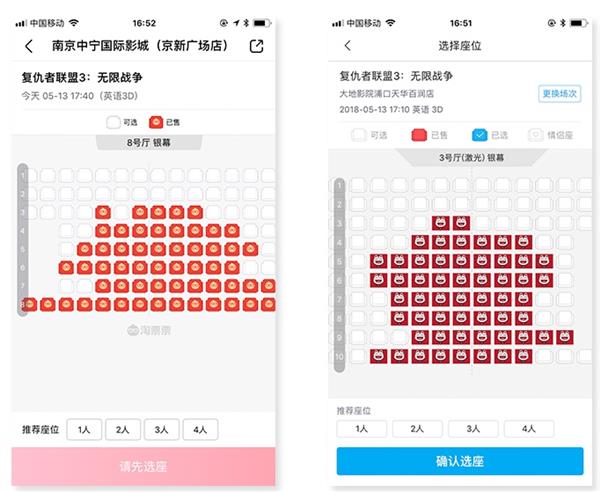Select 2人 recommended seat on right screen
Viewport: 600px width, 492px height.
click(x=417, y=429)
